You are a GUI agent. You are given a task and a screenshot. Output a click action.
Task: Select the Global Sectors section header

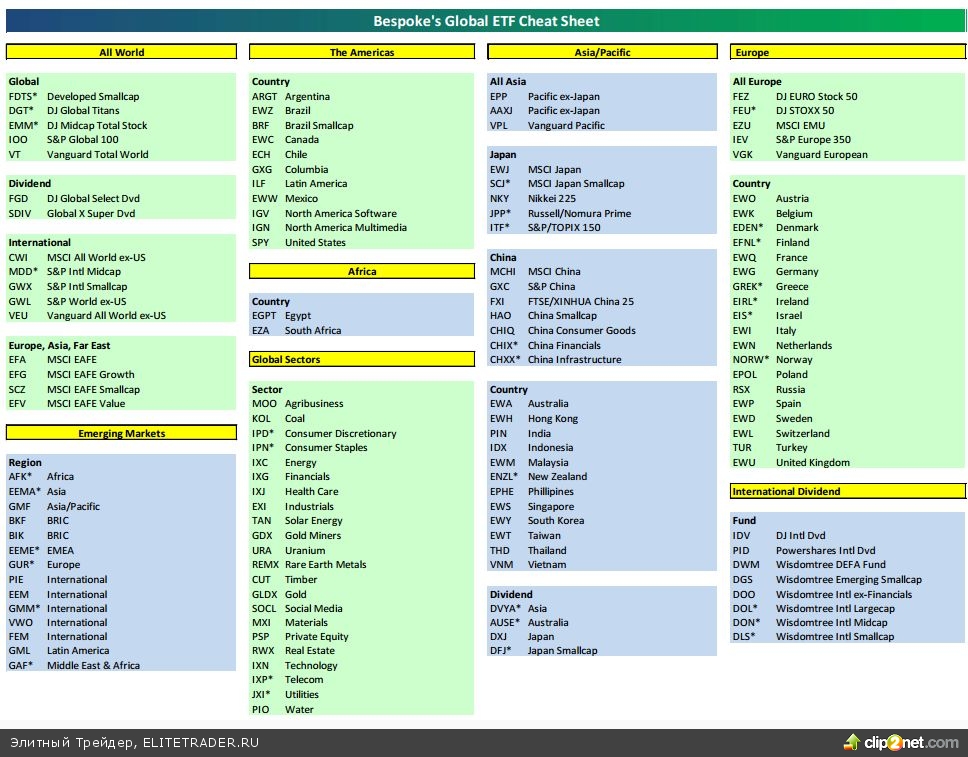[362, 359]
